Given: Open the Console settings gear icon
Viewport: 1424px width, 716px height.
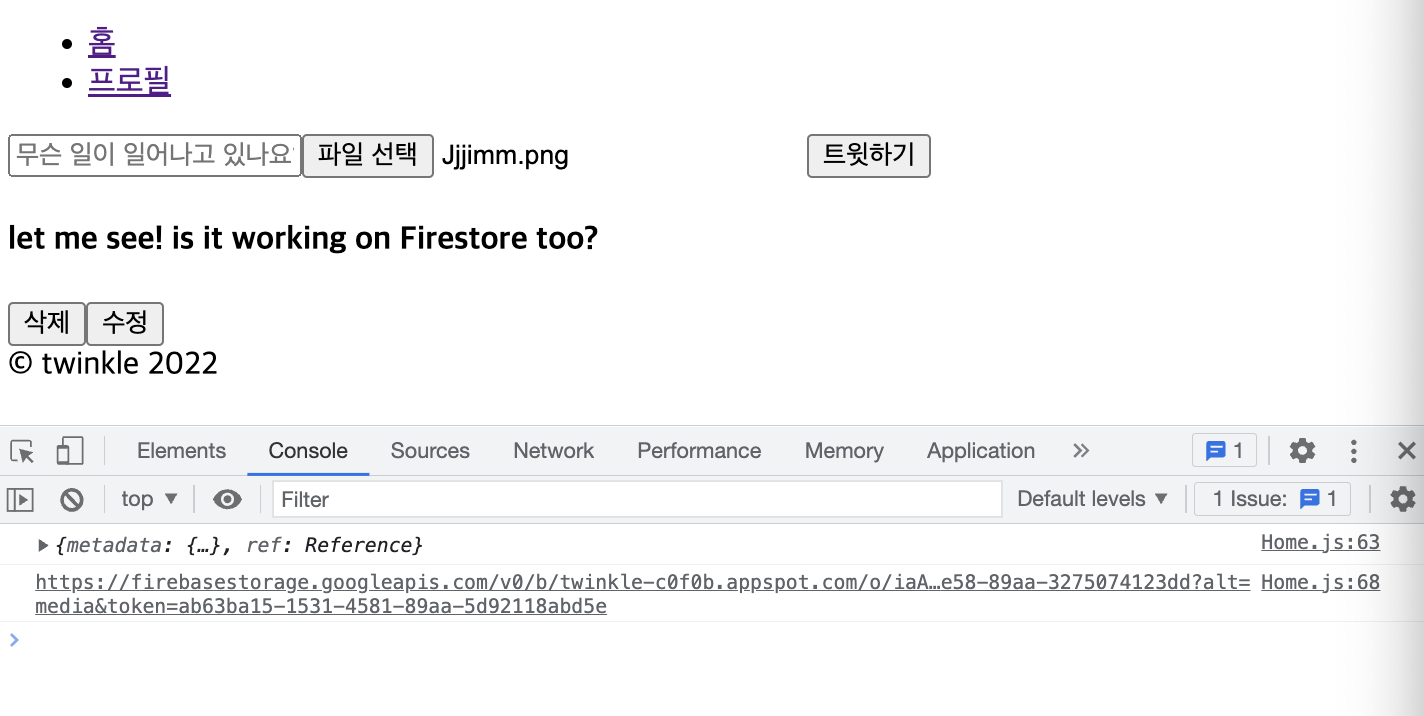Looking at the screenshot, I should tap(1403, 499).
